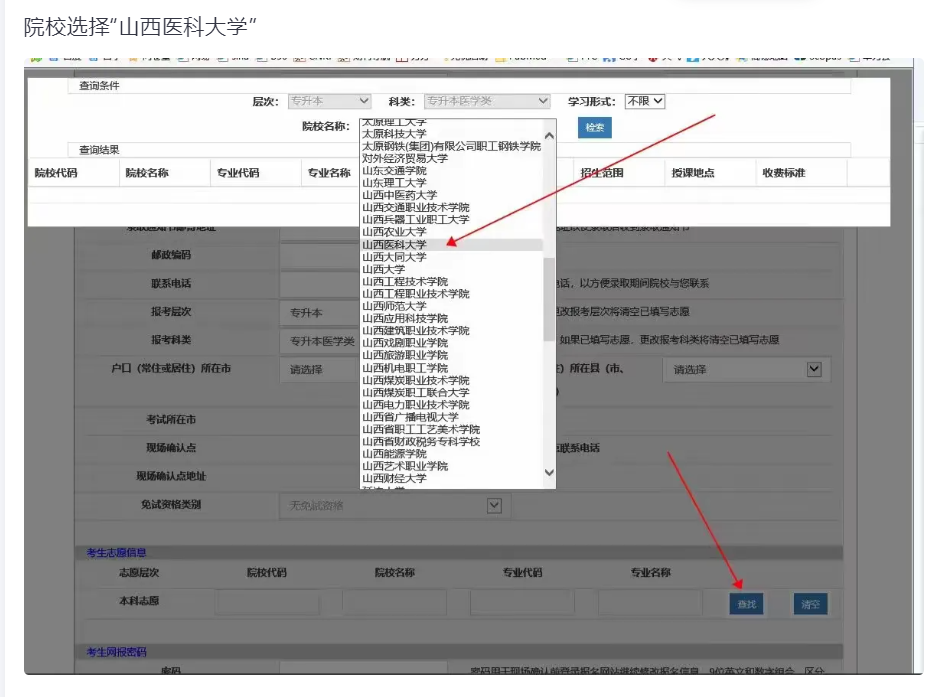
Task: Open the 报考层次 专升本 field
Action: tap(320, 313)
